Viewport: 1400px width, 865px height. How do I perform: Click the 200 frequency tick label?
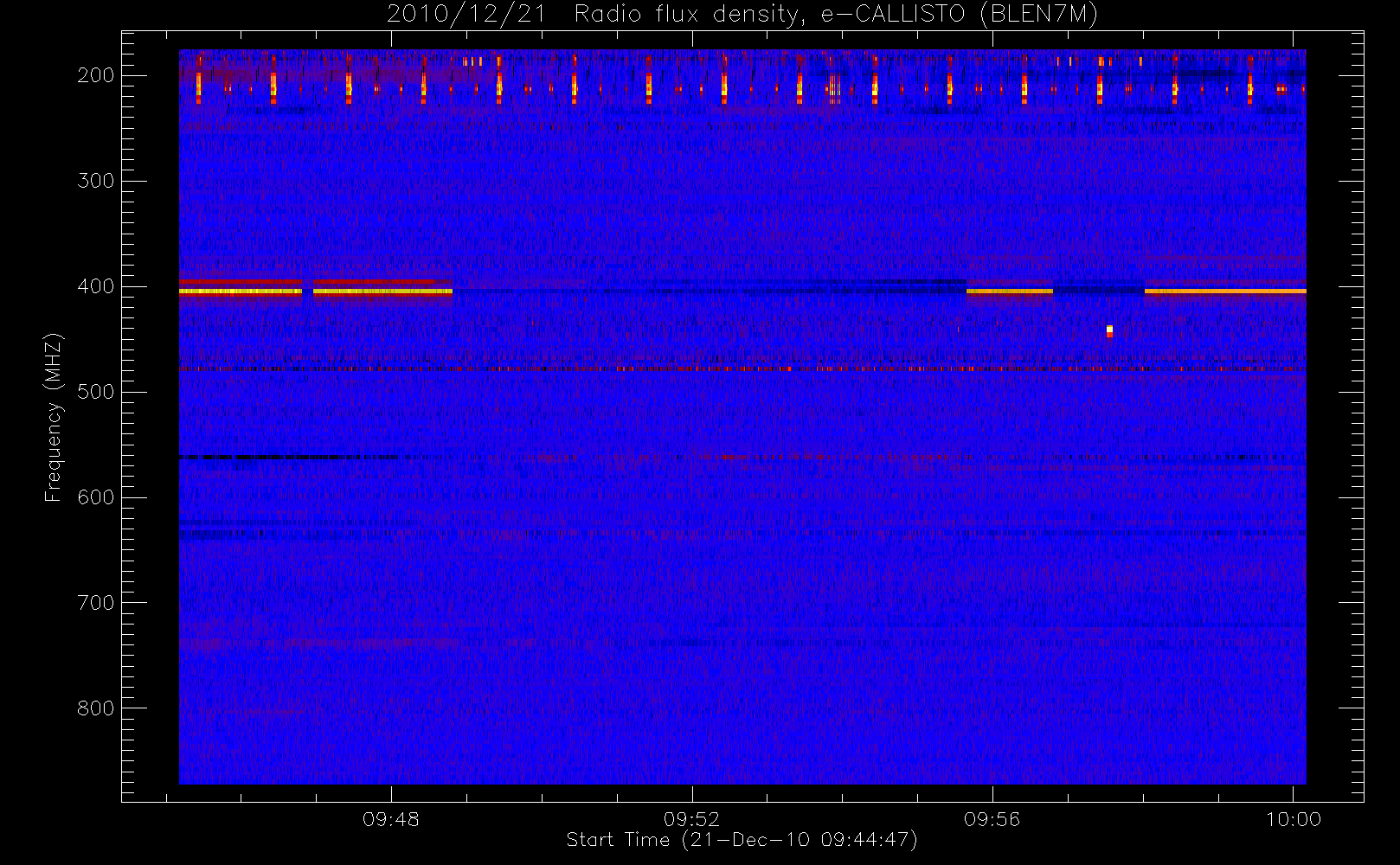[95, 75]
